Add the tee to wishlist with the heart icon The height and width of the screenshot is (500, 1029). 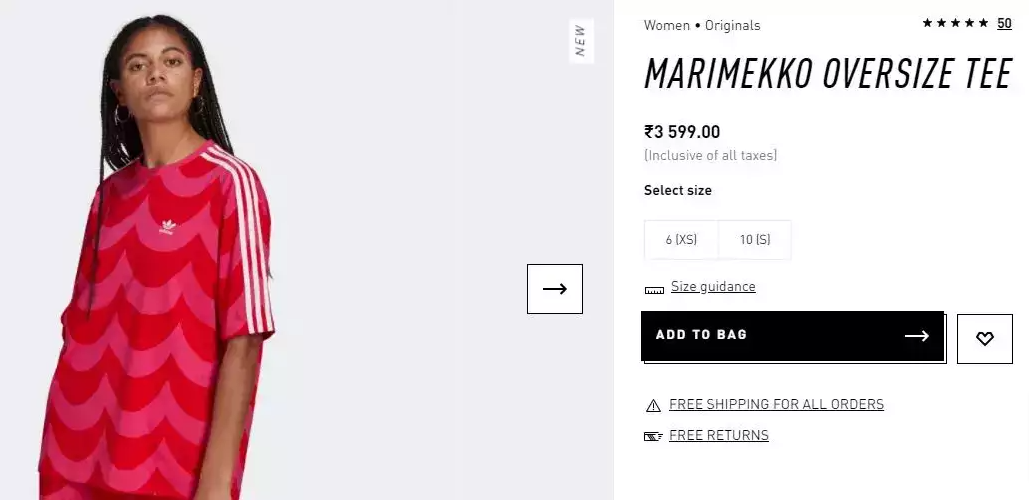pyautogui.click(x=985, y=339)
